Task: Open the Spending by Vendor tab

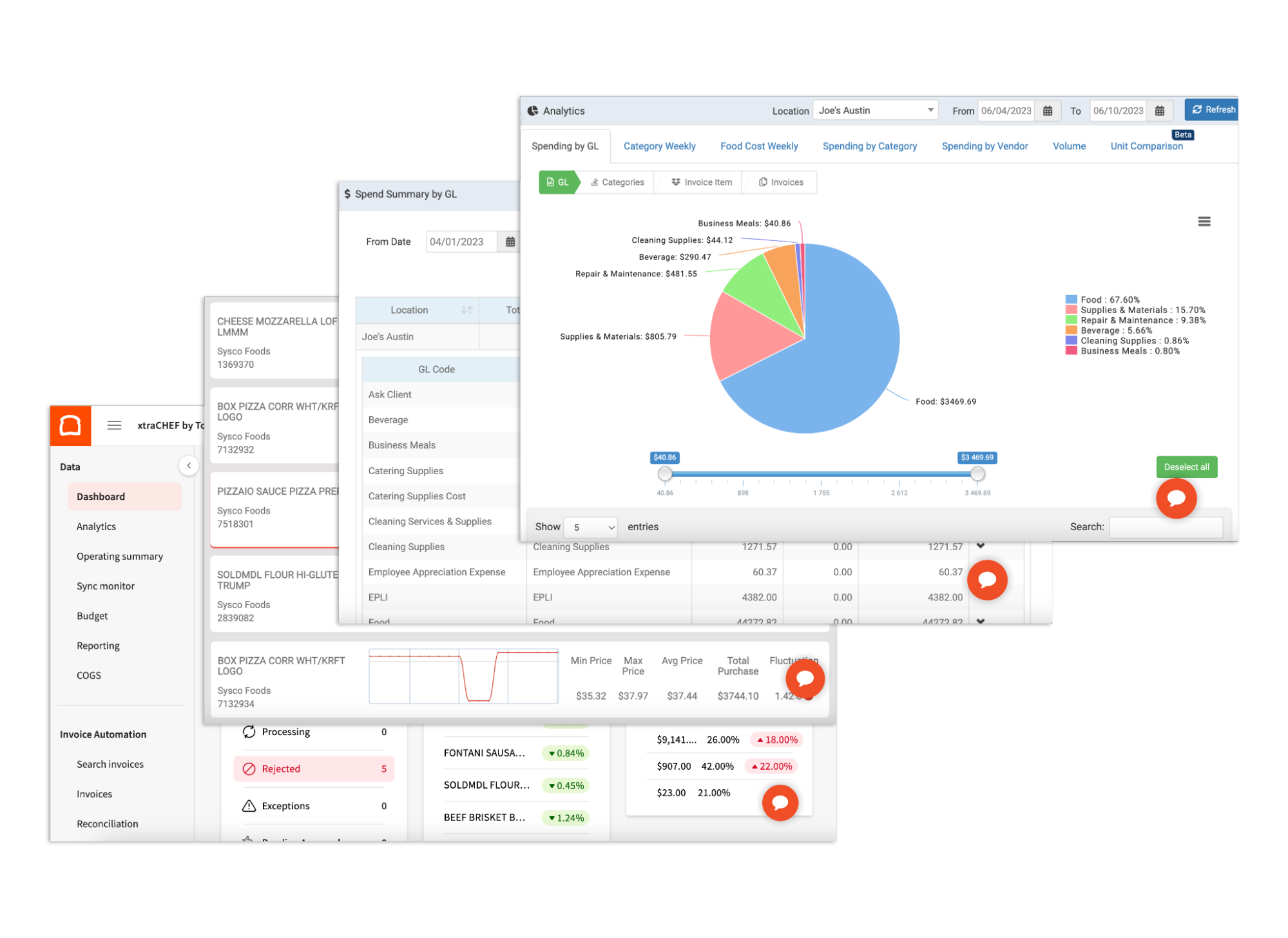Action: click(985, 146)
